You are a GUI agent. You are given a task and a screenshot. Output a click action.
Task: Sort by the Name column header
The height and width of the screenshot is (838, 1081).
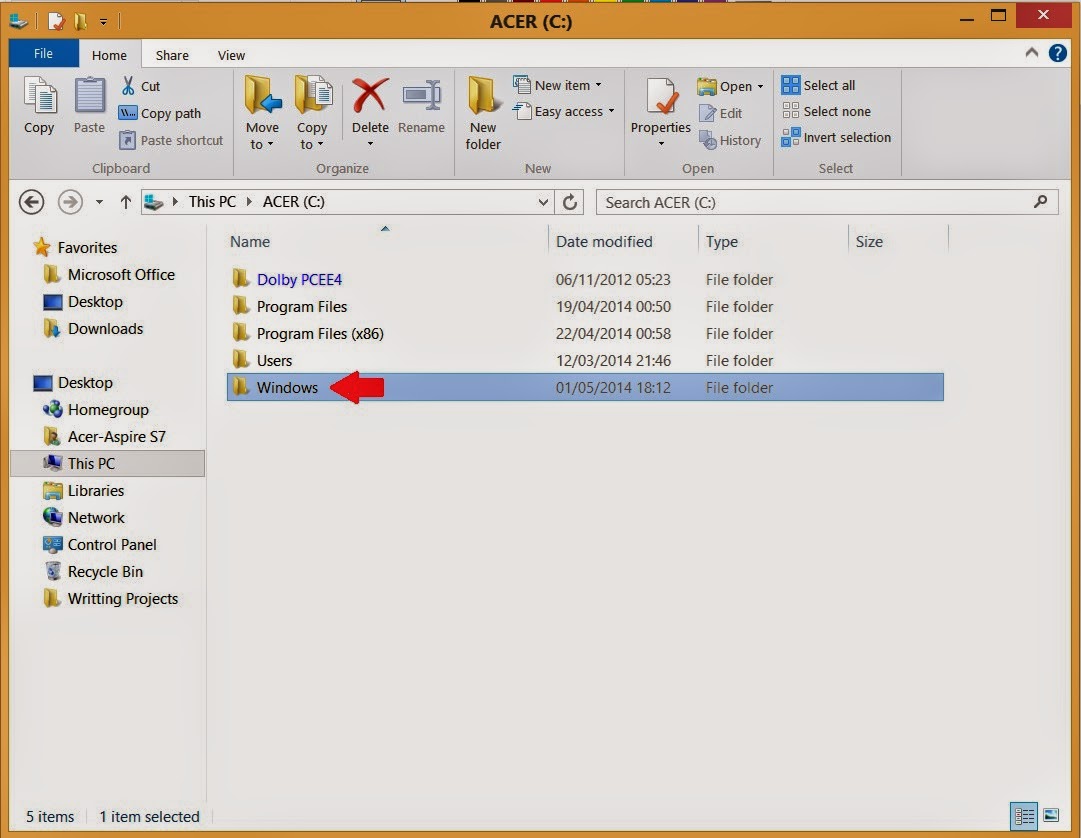pos(387,241)
